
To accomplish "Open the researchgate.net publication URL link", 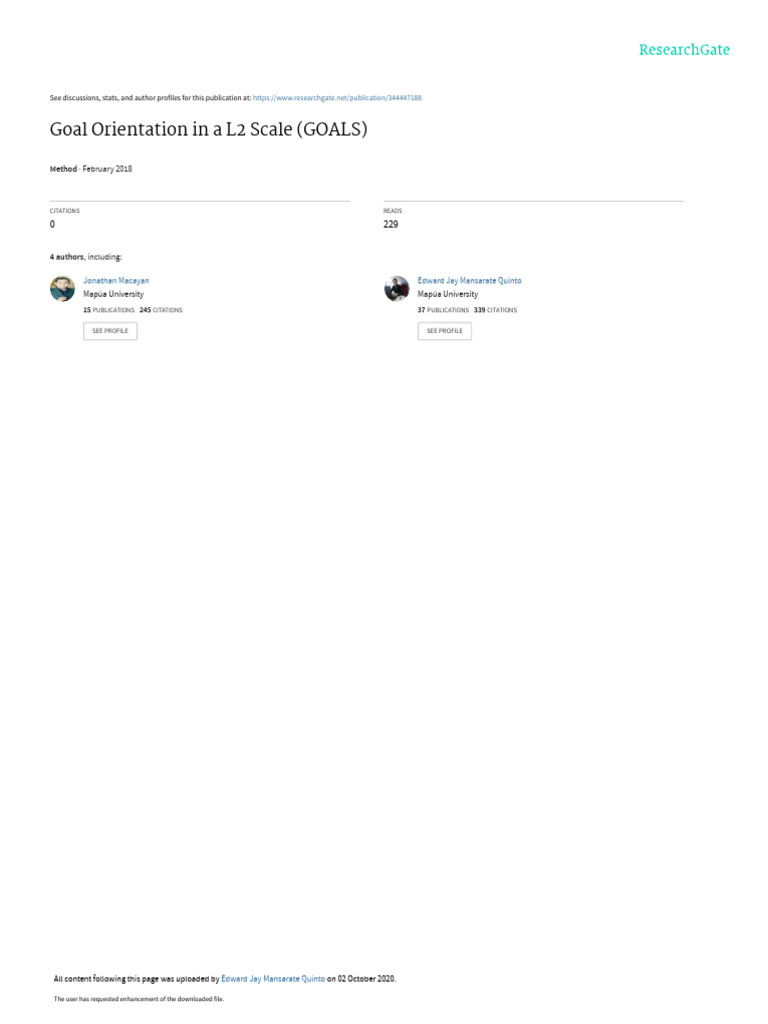I will (337, 98).
